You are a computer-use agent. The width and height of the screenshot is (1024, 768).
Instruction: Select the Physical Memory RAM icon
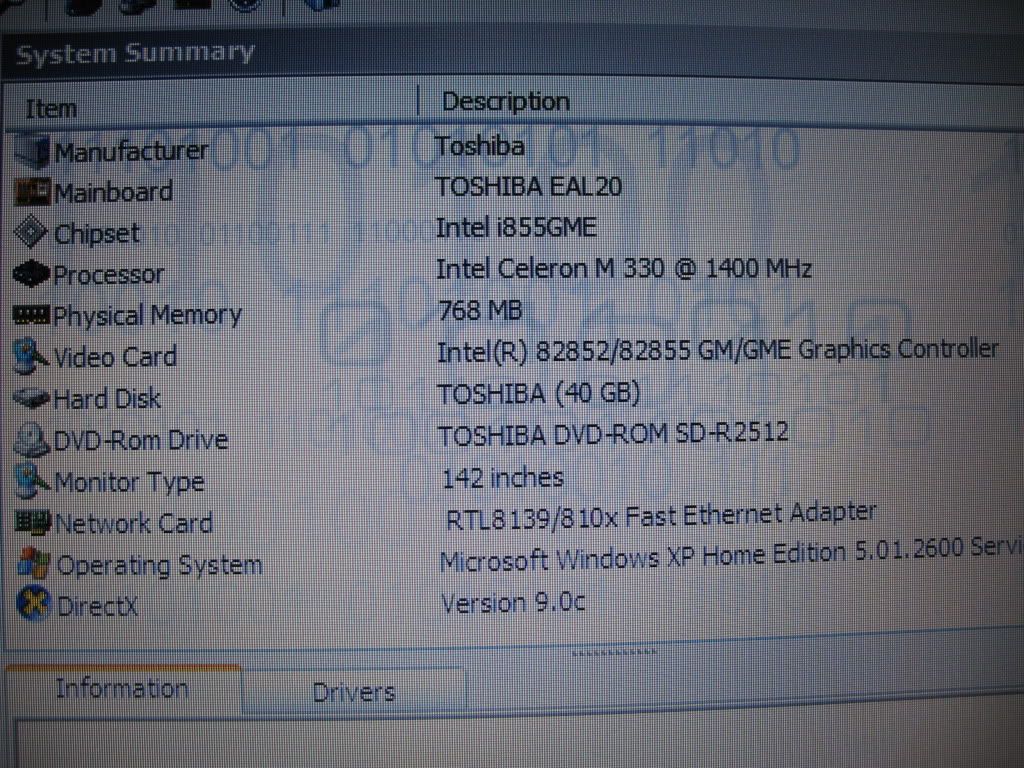pyautogui.click(x=32, y=315)
